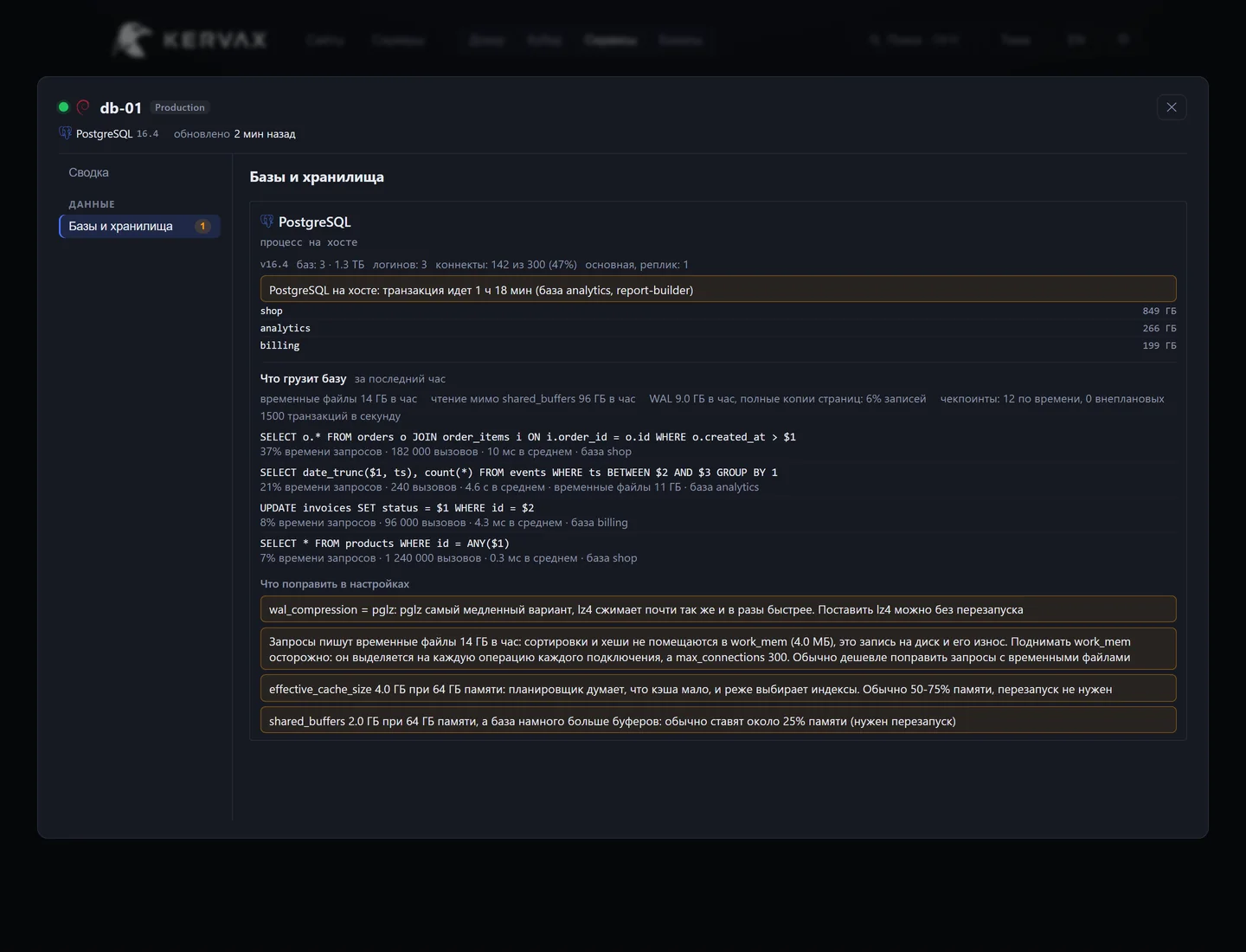
Task: Open the shared_buffers 2.0 ГБ recommendation
Action: coord(718,721)
